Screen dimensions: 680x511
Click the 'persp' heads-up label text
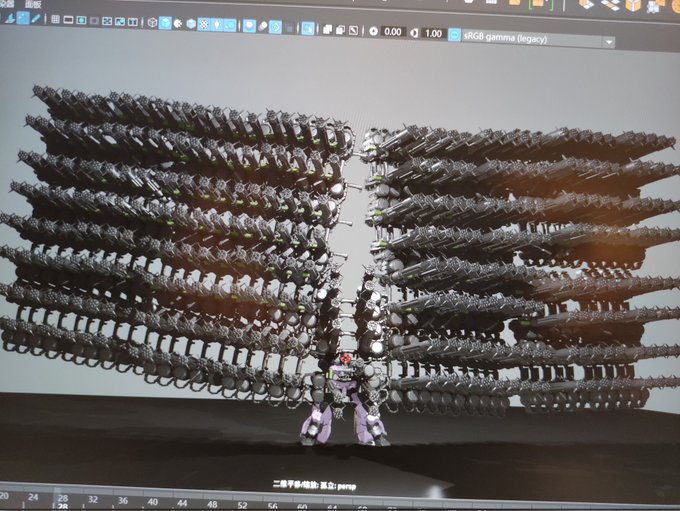pyautogui.click(x=346, y=487)
